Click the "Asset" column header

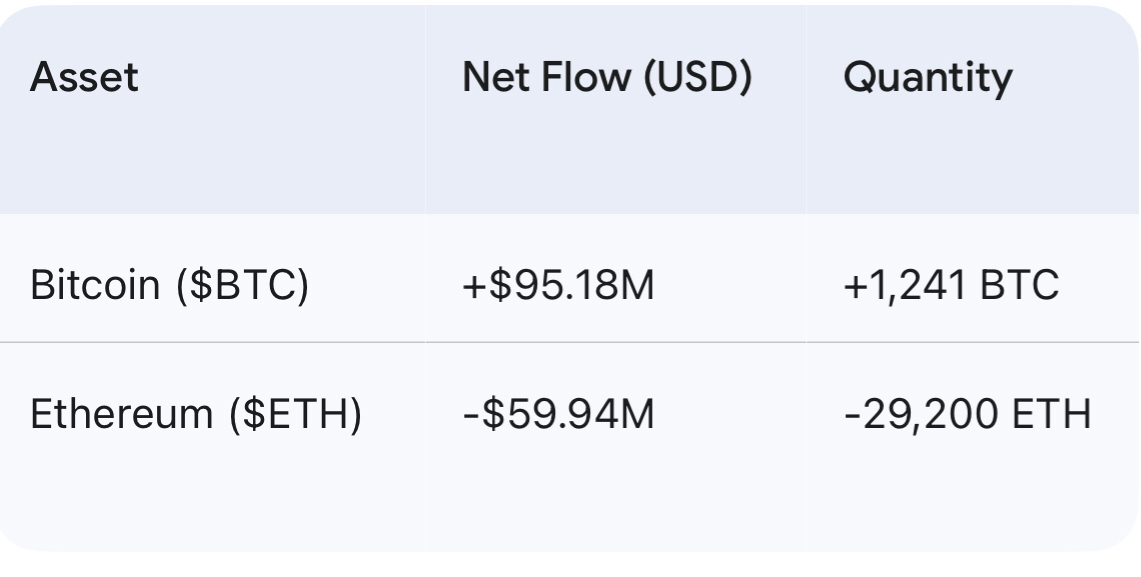tap(84, 78)
